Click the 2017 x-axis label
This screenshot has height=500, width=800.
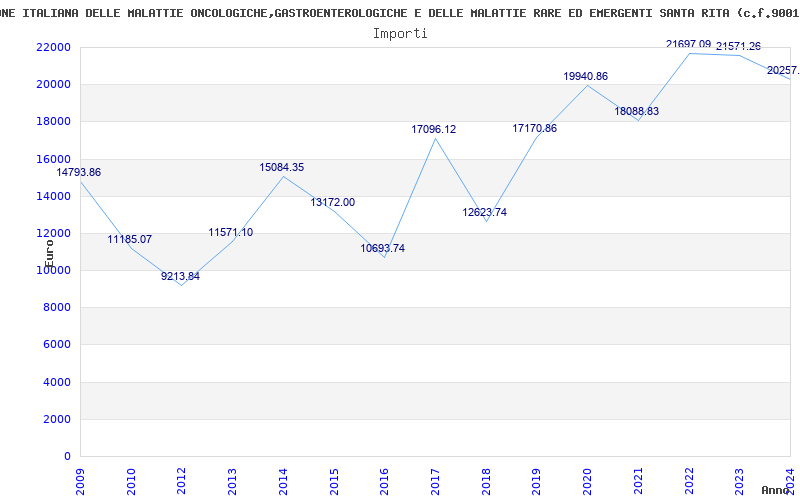435,482
